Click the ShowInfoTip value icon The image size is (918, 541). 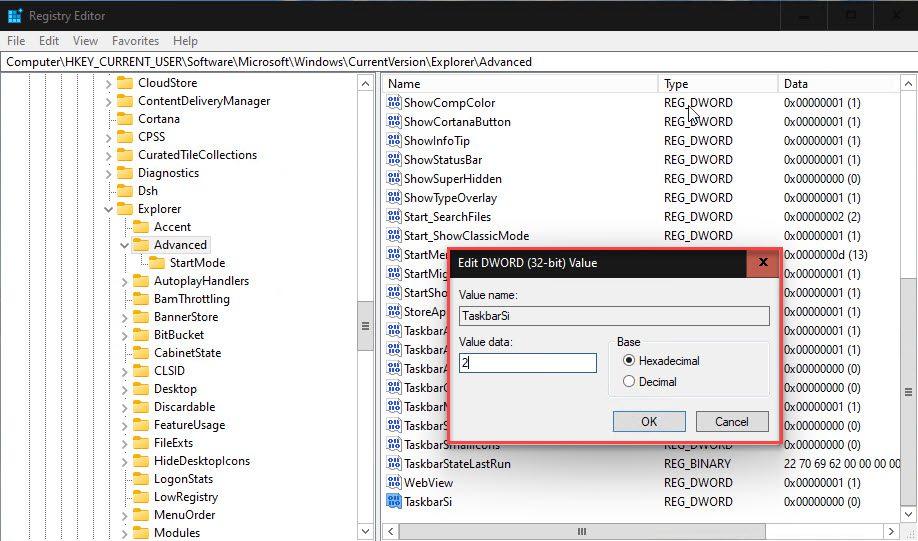394,141
